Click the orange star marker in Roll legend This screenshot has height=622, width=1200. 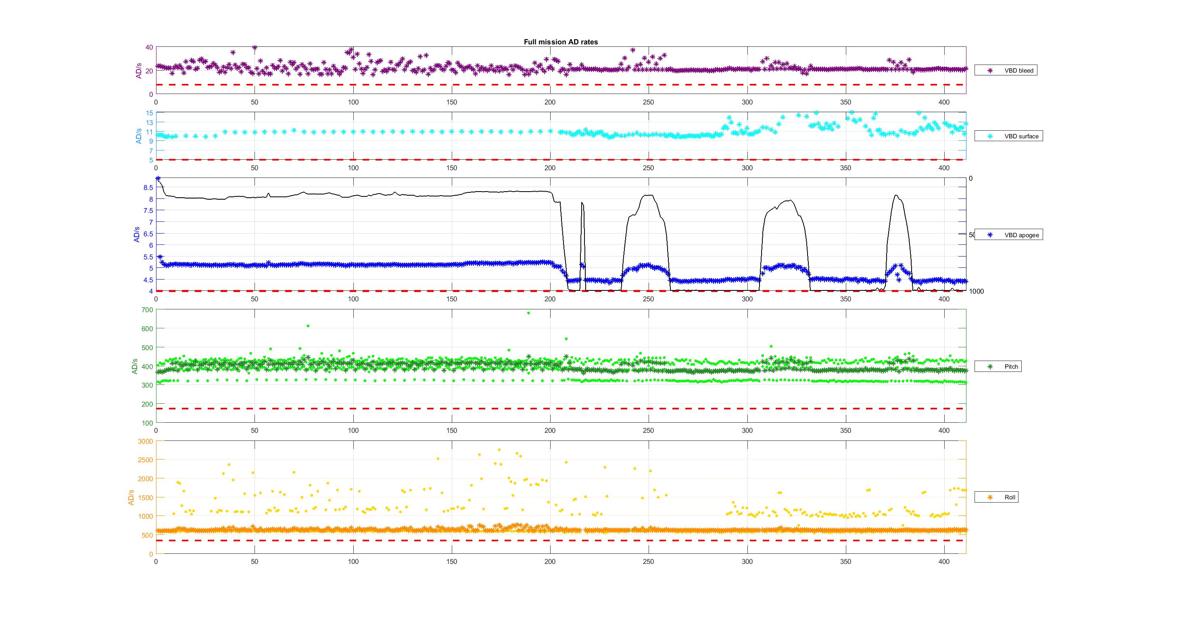click(990, 497)
